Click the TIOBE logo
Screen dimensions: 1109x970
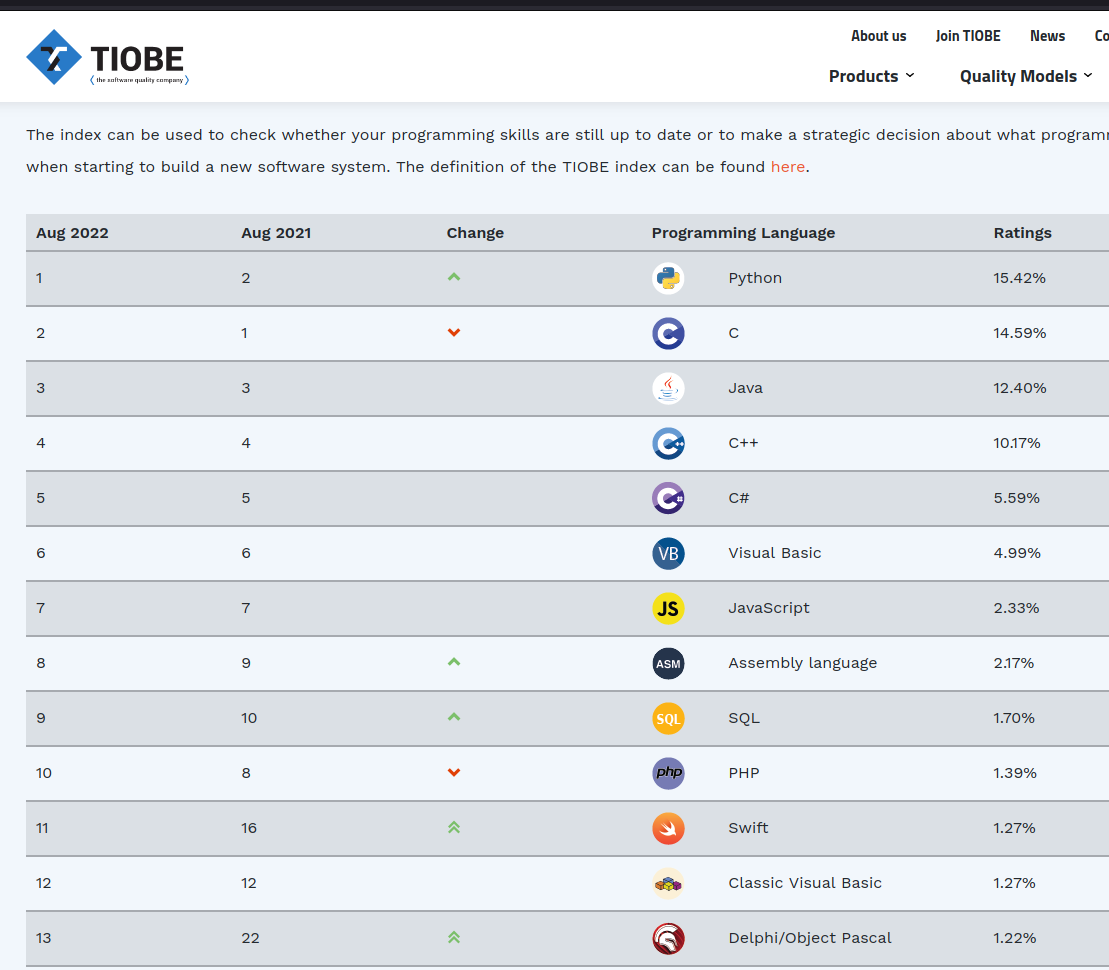click(108, 57)
